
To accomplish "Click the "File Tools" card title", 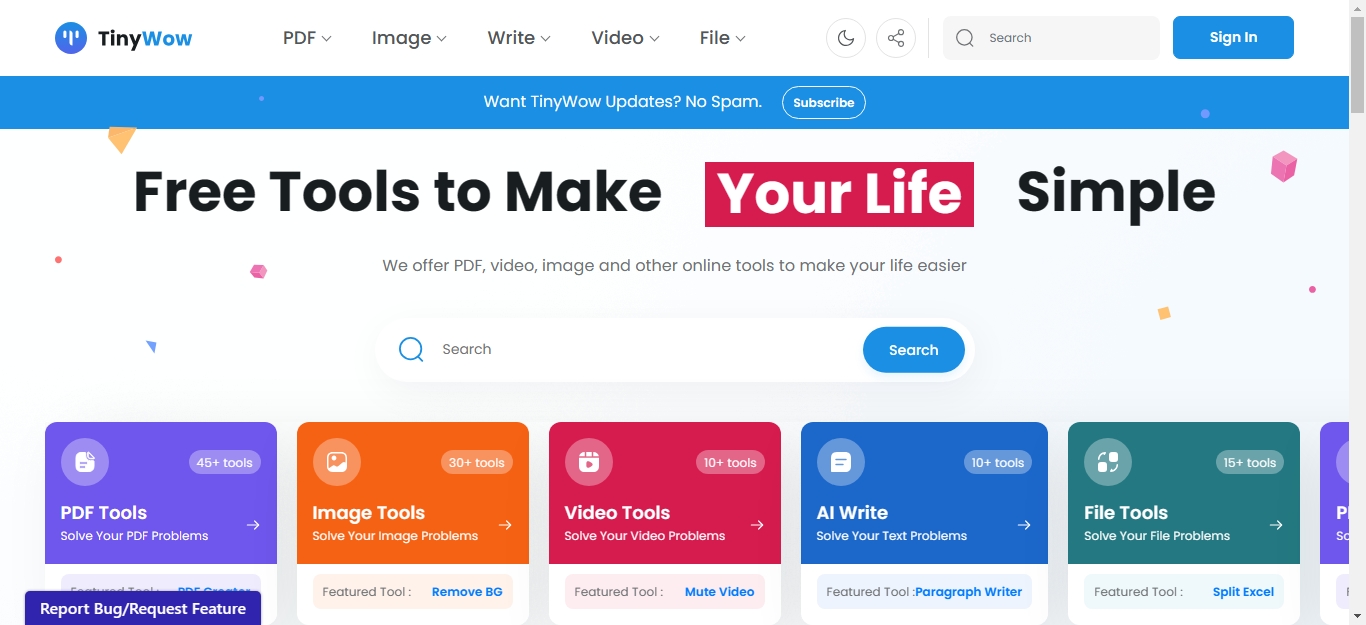I will [1126, 513].
